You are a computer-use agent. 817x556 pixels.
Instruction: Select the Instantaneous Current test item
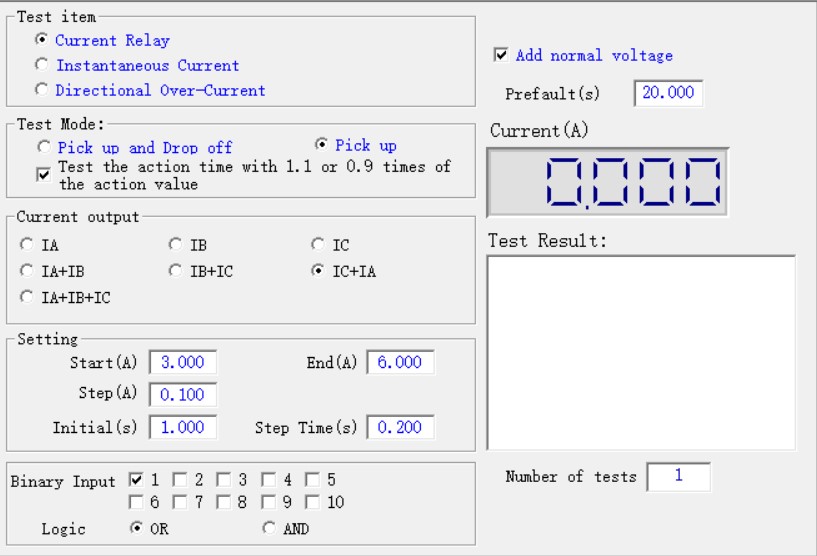pyautogui.click(x=42, y=65)
